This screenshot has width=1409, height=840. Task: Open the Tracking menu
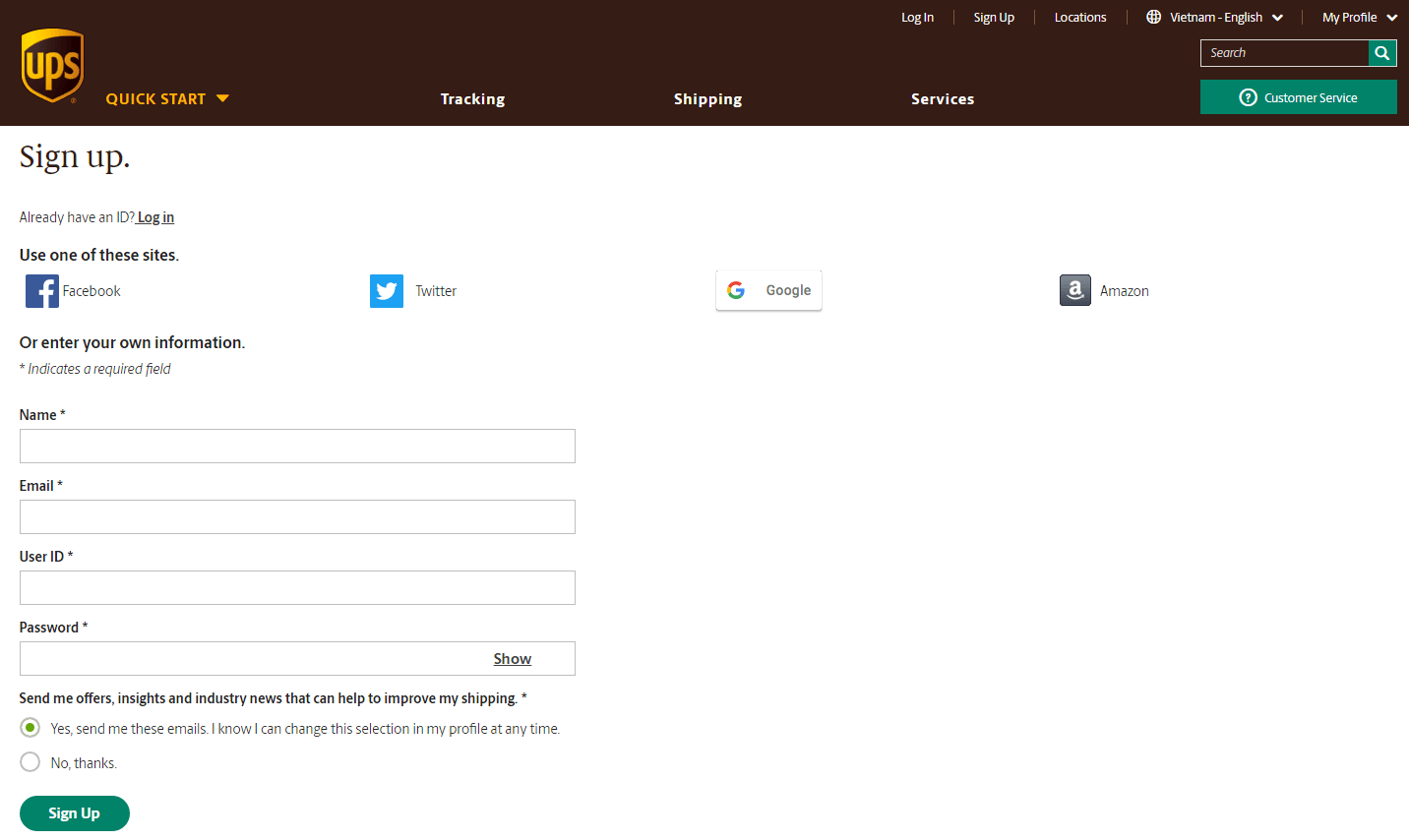coord(472,99)
